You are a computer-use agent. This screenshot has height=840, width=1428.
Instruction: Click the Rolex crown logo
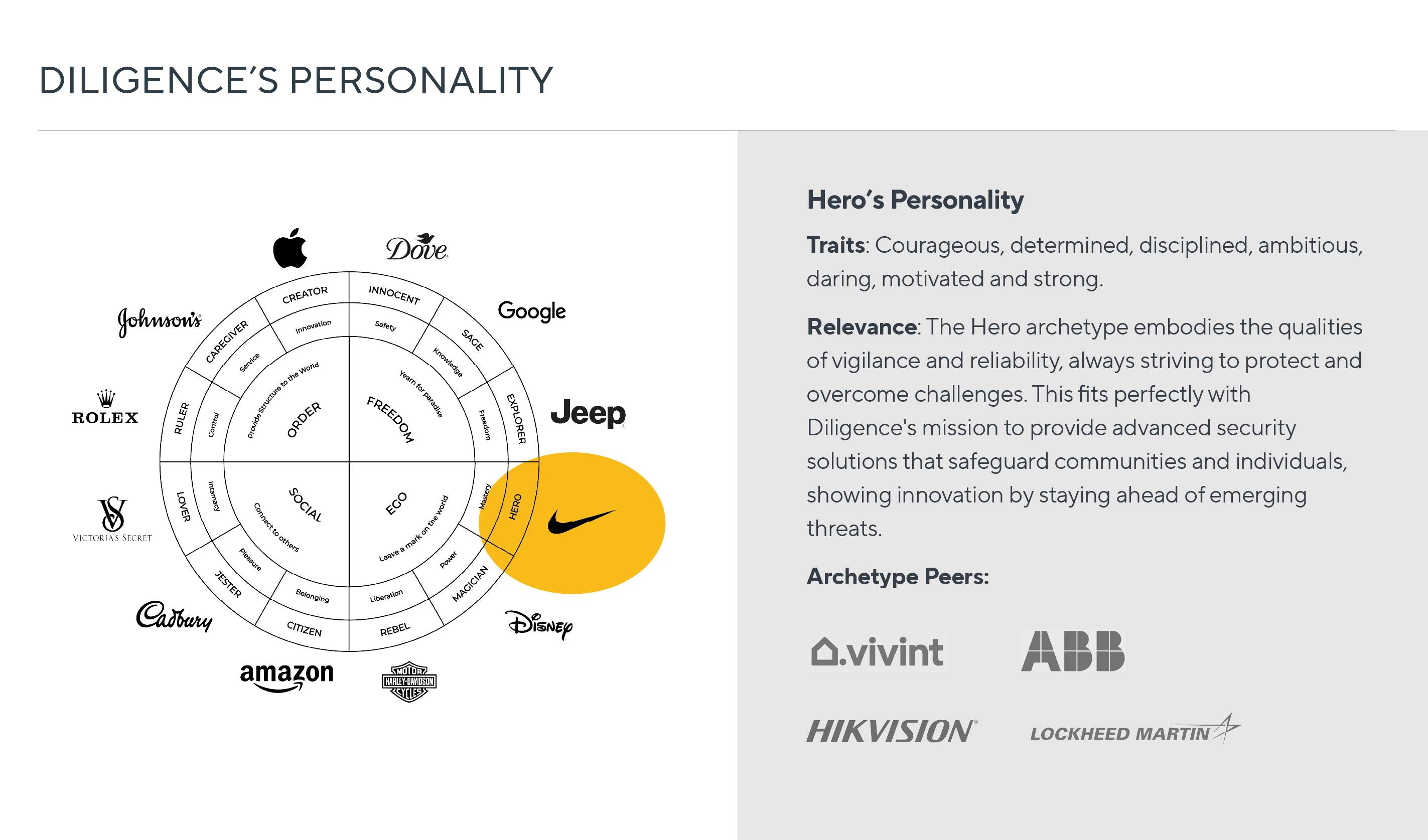(105, 407)
